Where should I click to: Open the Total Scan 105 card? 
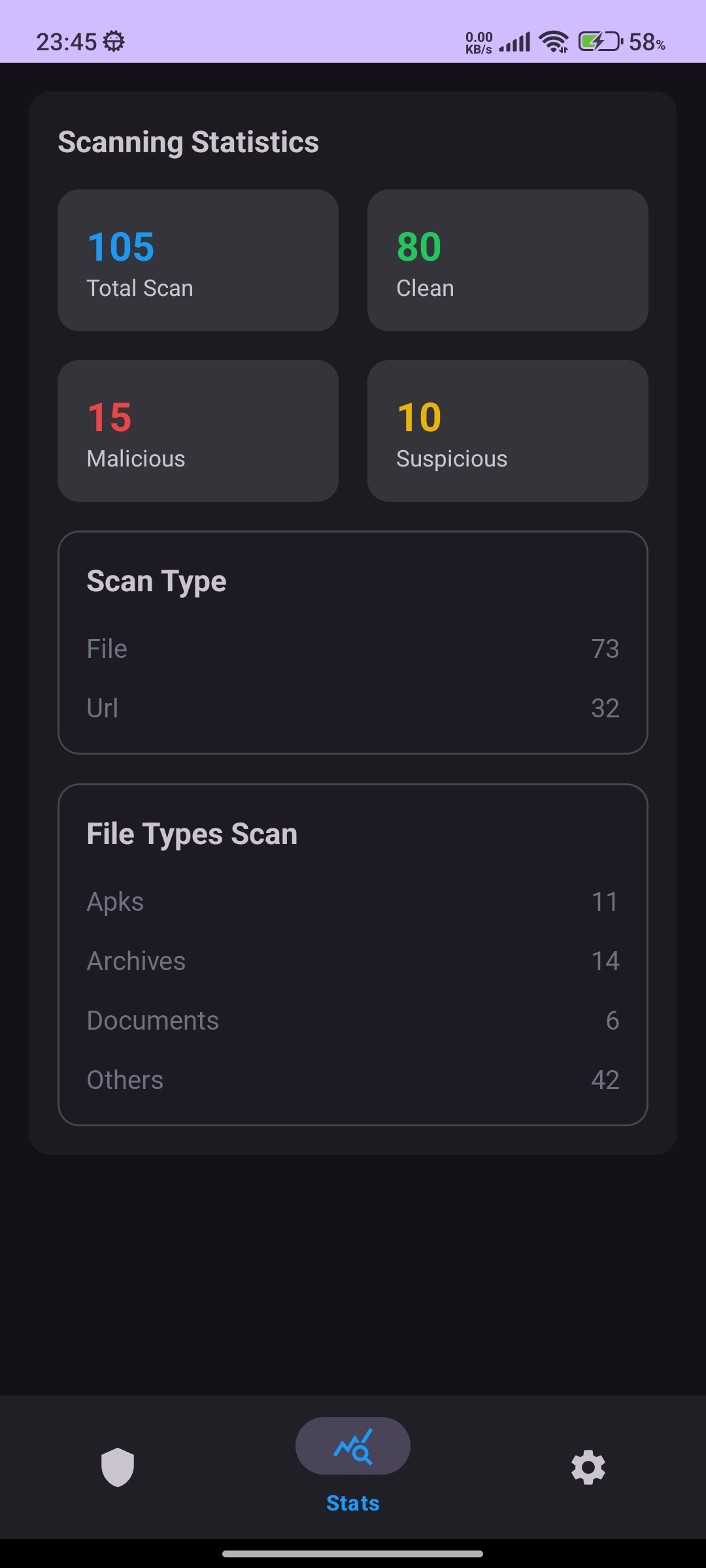point(198,261)
